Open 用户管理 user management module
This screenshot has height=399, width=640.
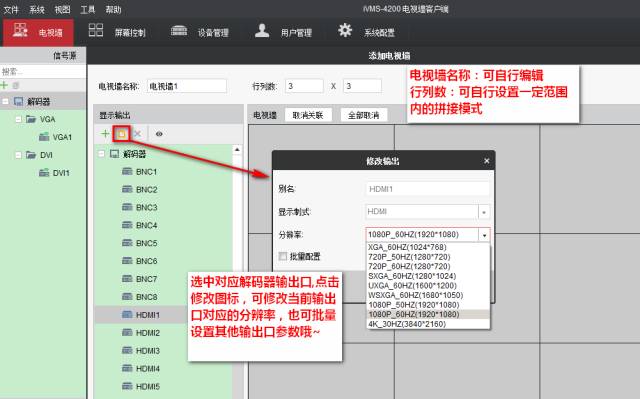(283, 31)
